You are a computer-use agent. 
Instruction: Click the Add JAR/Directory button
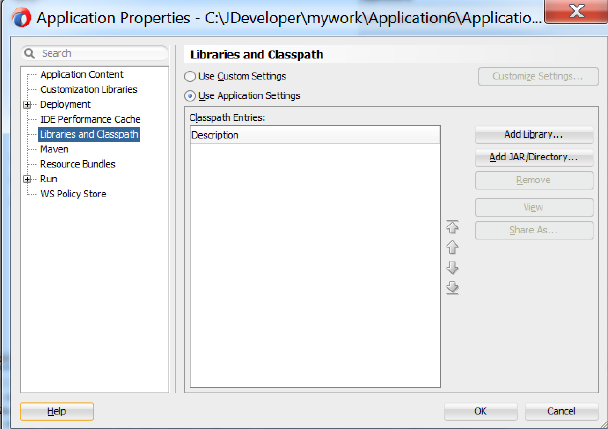click(x=534, y=157)
